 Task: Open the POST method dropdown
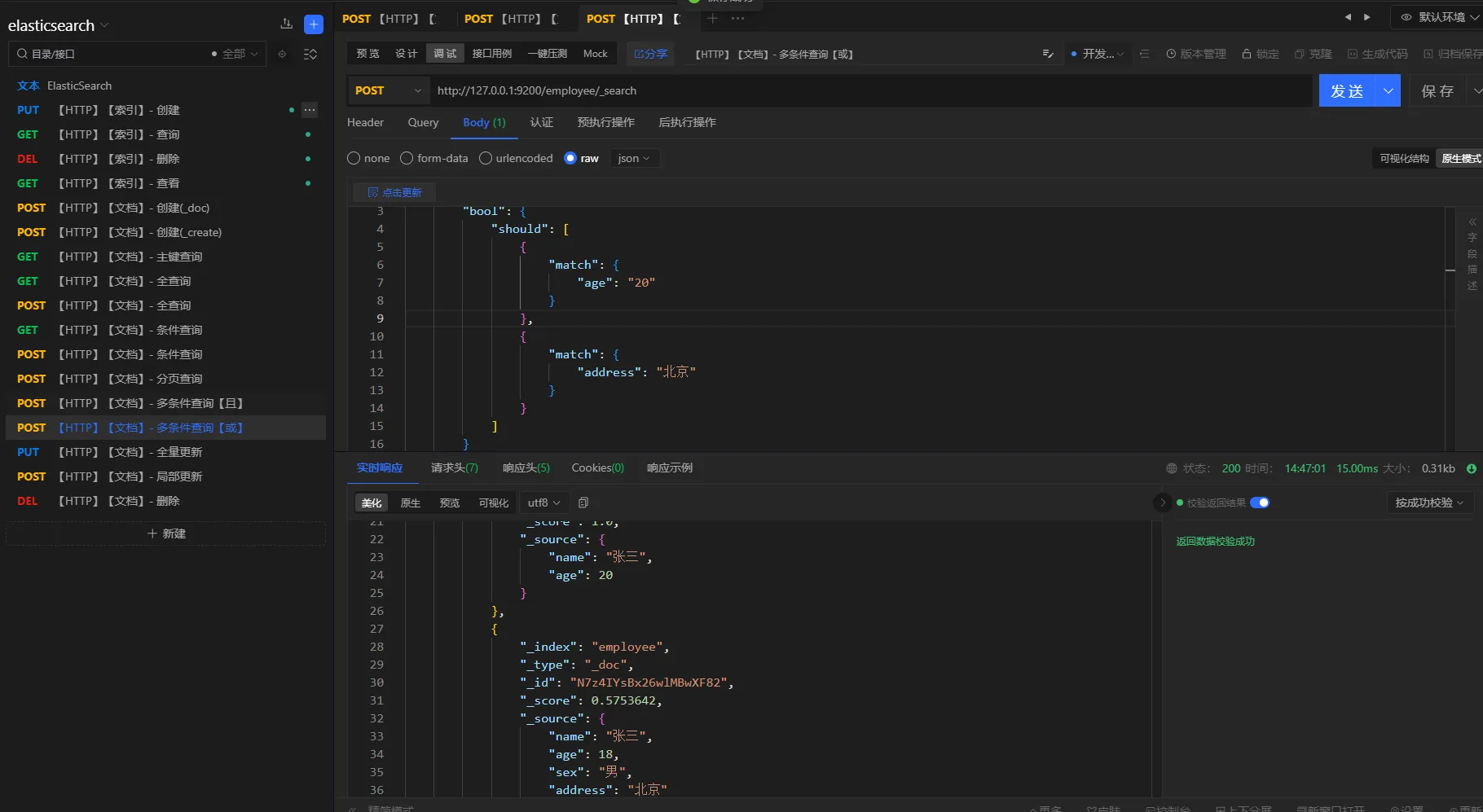point(389,90)
